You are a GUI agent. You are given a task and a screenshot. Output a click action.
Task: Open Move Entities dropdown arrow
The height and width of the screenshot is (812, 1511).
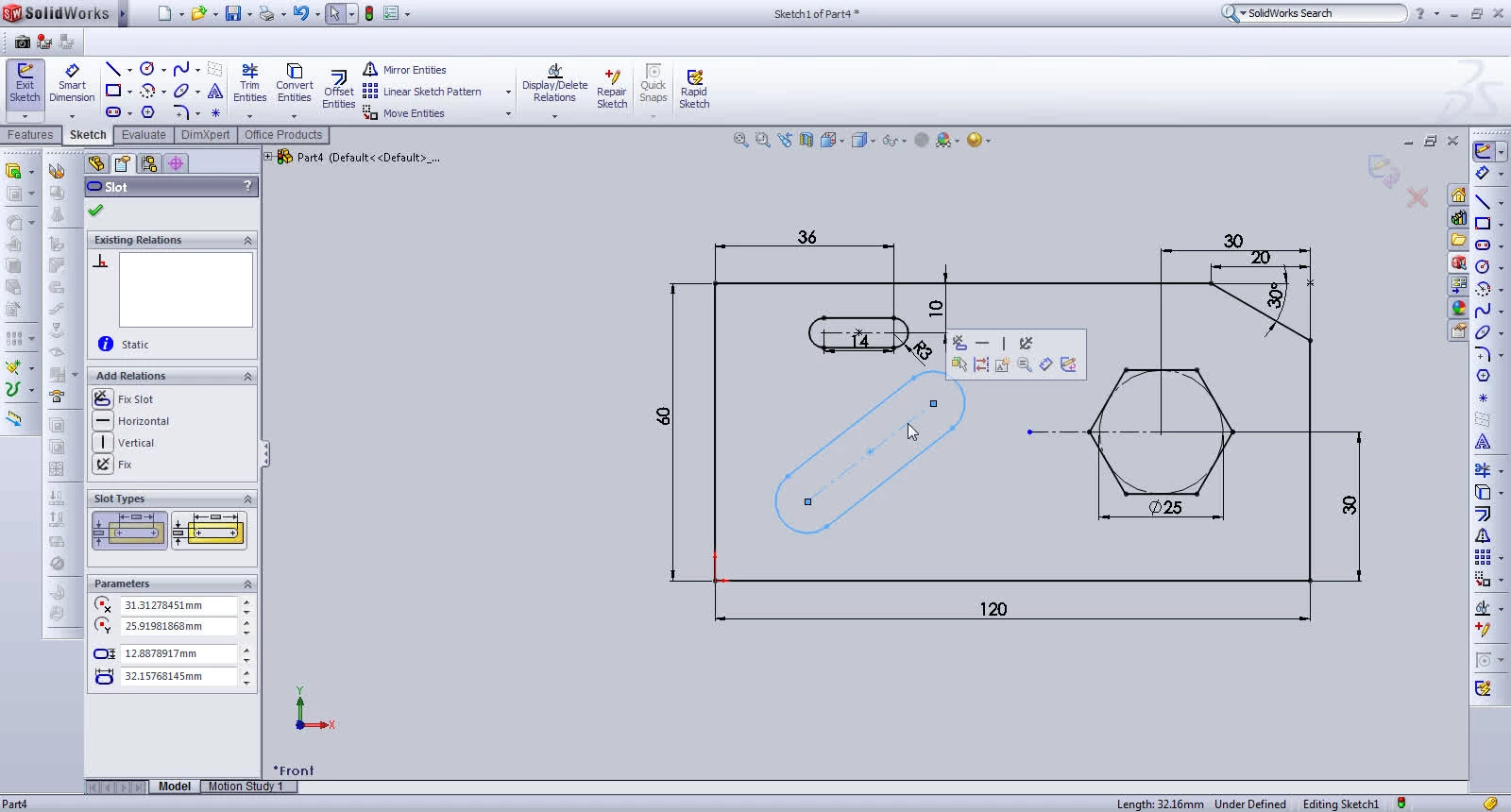pyautogui.click(x=508, y=113)
